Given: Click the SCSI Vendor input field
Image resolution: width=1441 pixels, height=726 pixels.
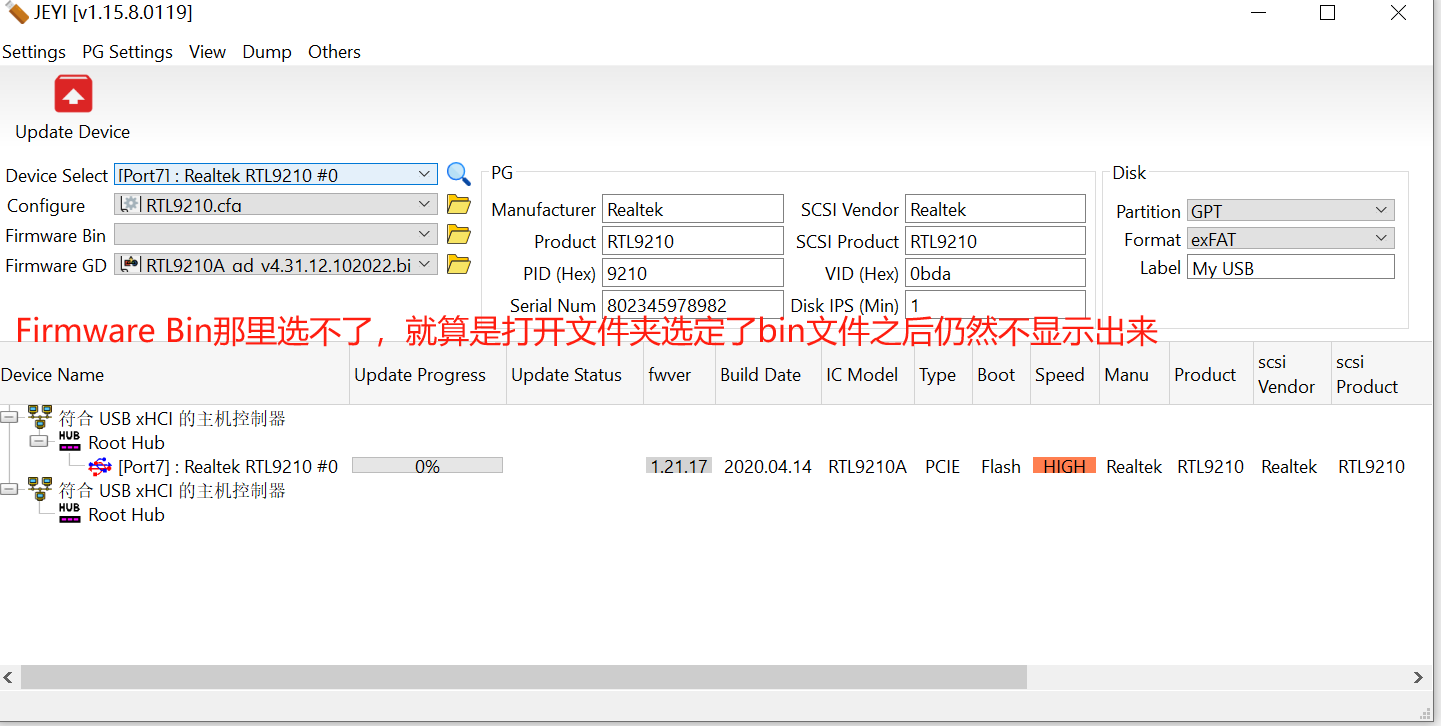Looking at the screenshot, I should [995, 209].
